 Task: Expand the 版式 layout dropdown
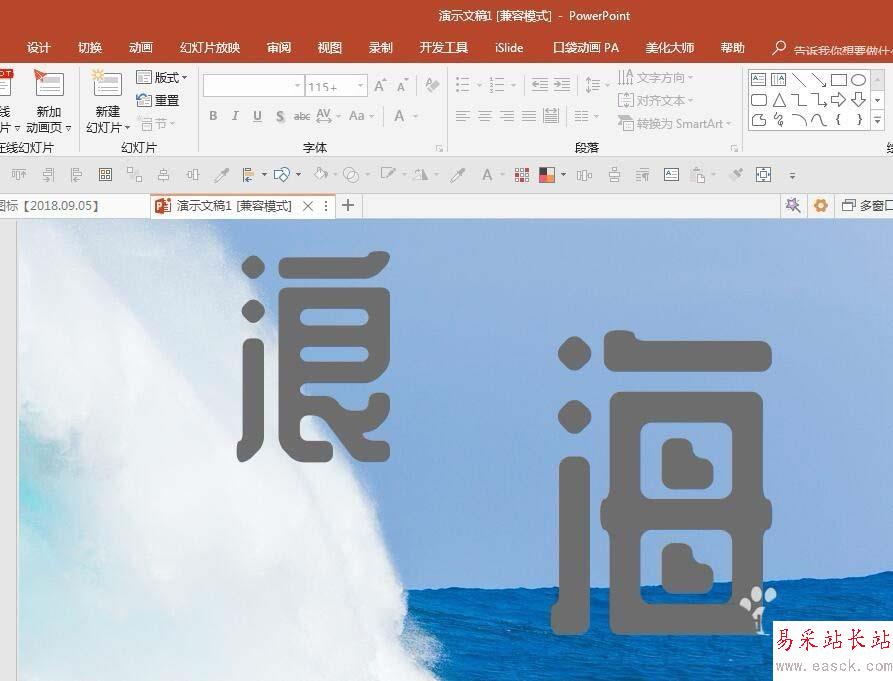click(162, 77)
